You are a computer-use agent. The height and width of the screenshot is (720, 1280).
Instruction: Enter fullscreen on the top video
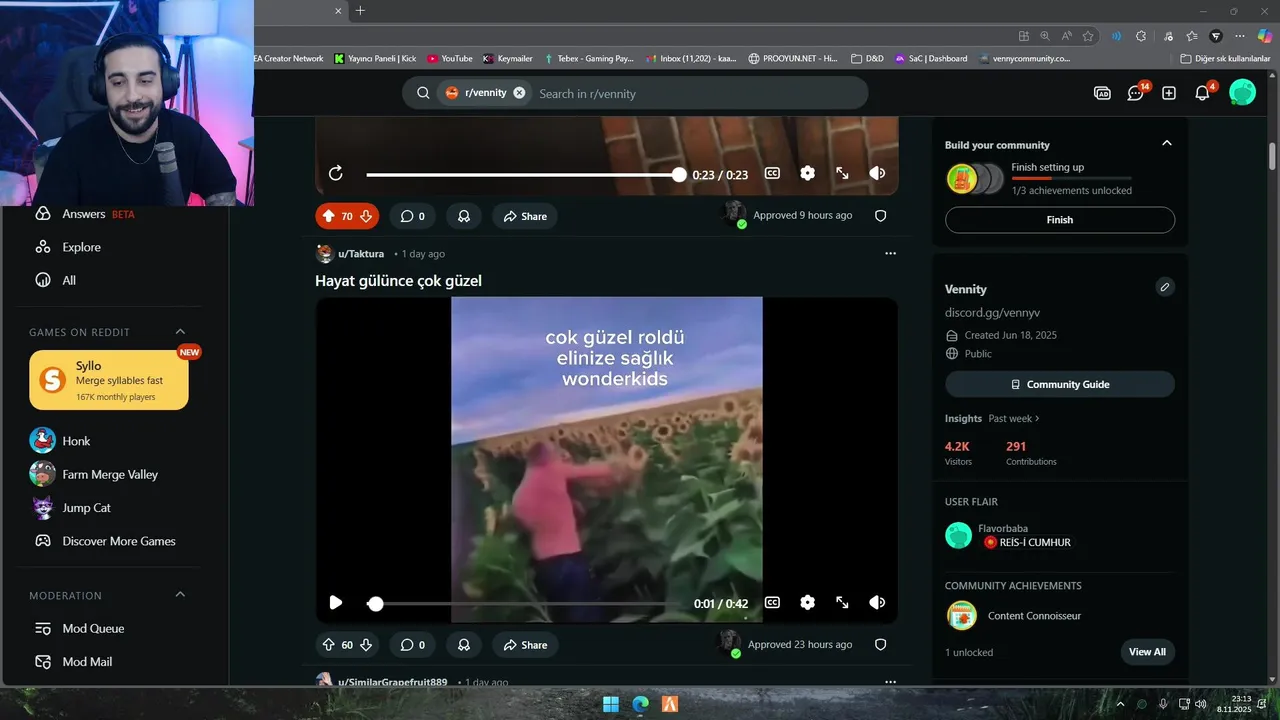click(842, 173)
